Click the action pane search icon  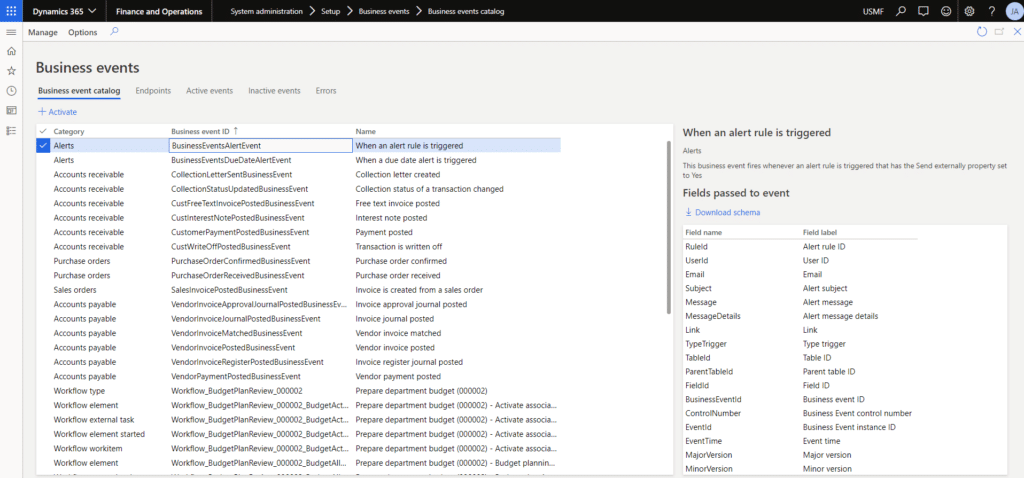coord(114,31)
